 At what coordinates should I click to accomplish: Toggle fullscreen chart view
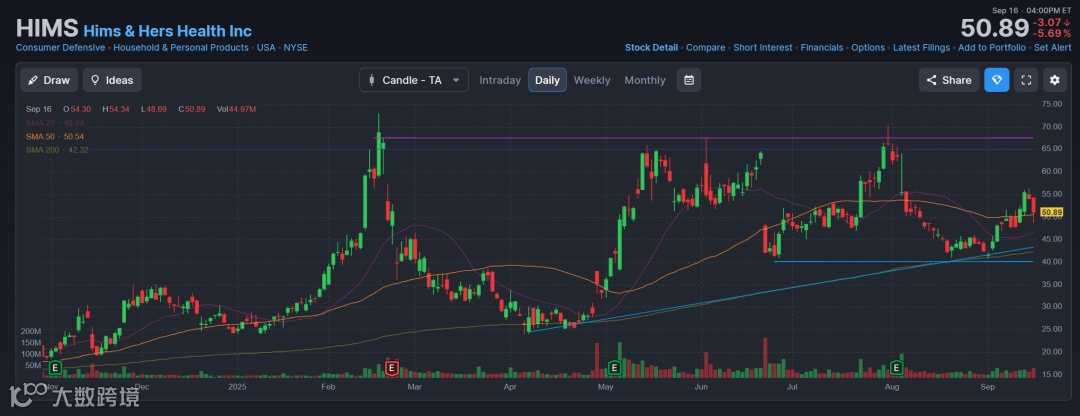(x=1026, y=80)
